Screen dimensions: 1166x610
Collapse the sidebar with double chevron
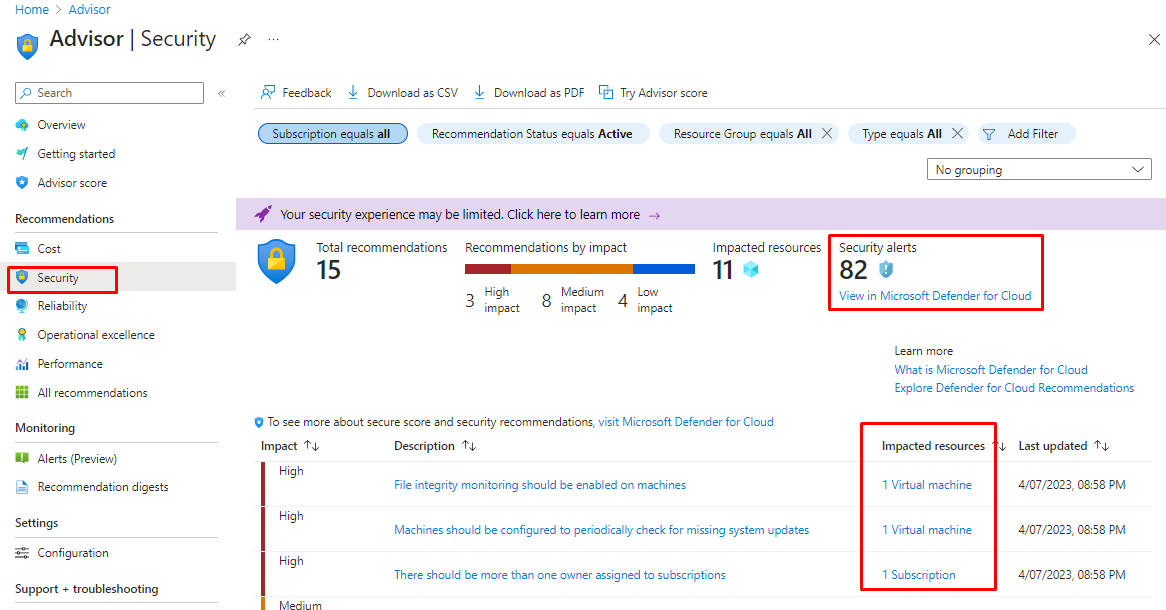click(x=221, y=93)
